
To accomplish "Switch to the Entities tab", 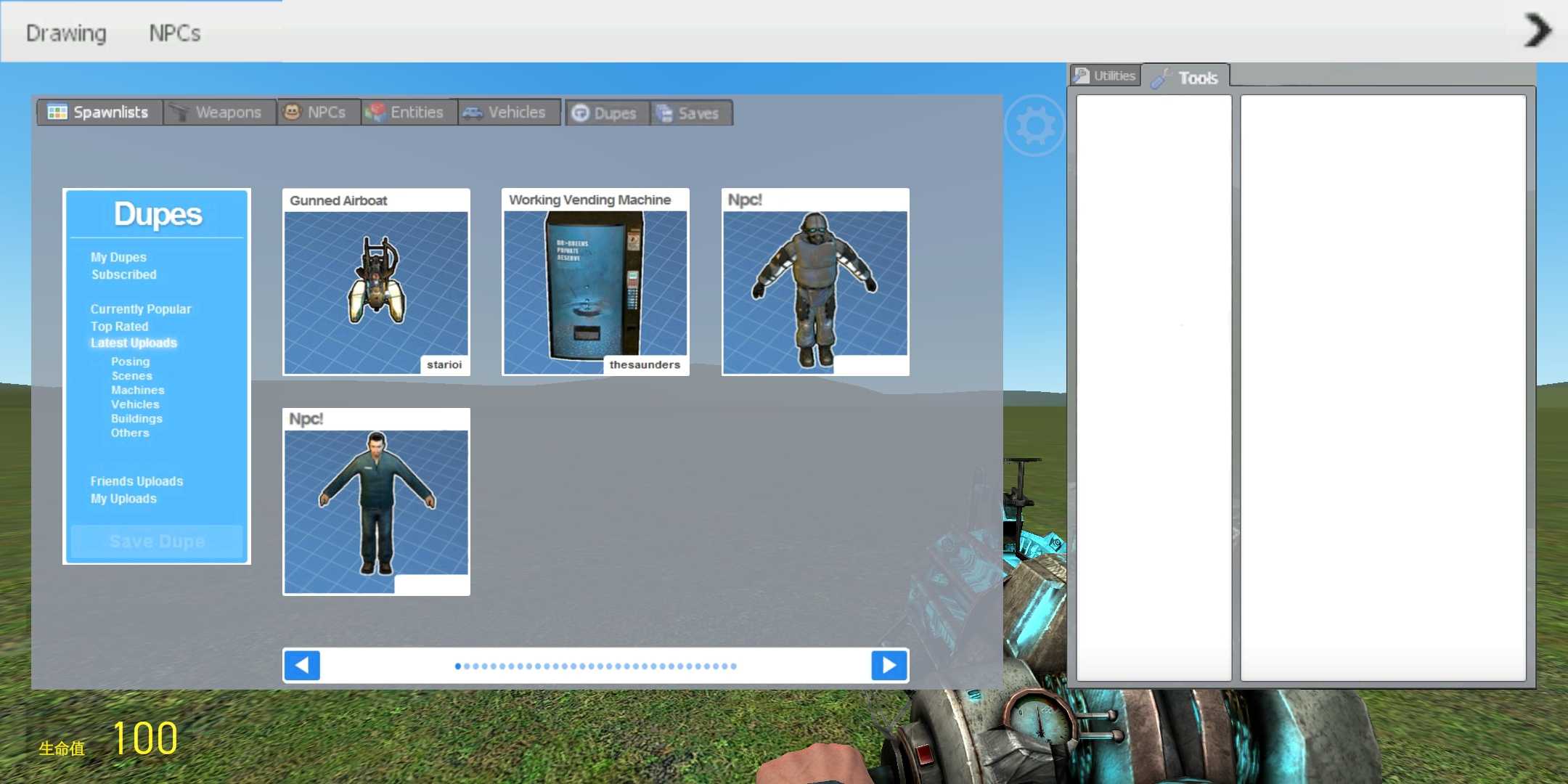I will (x=409, y=112).
